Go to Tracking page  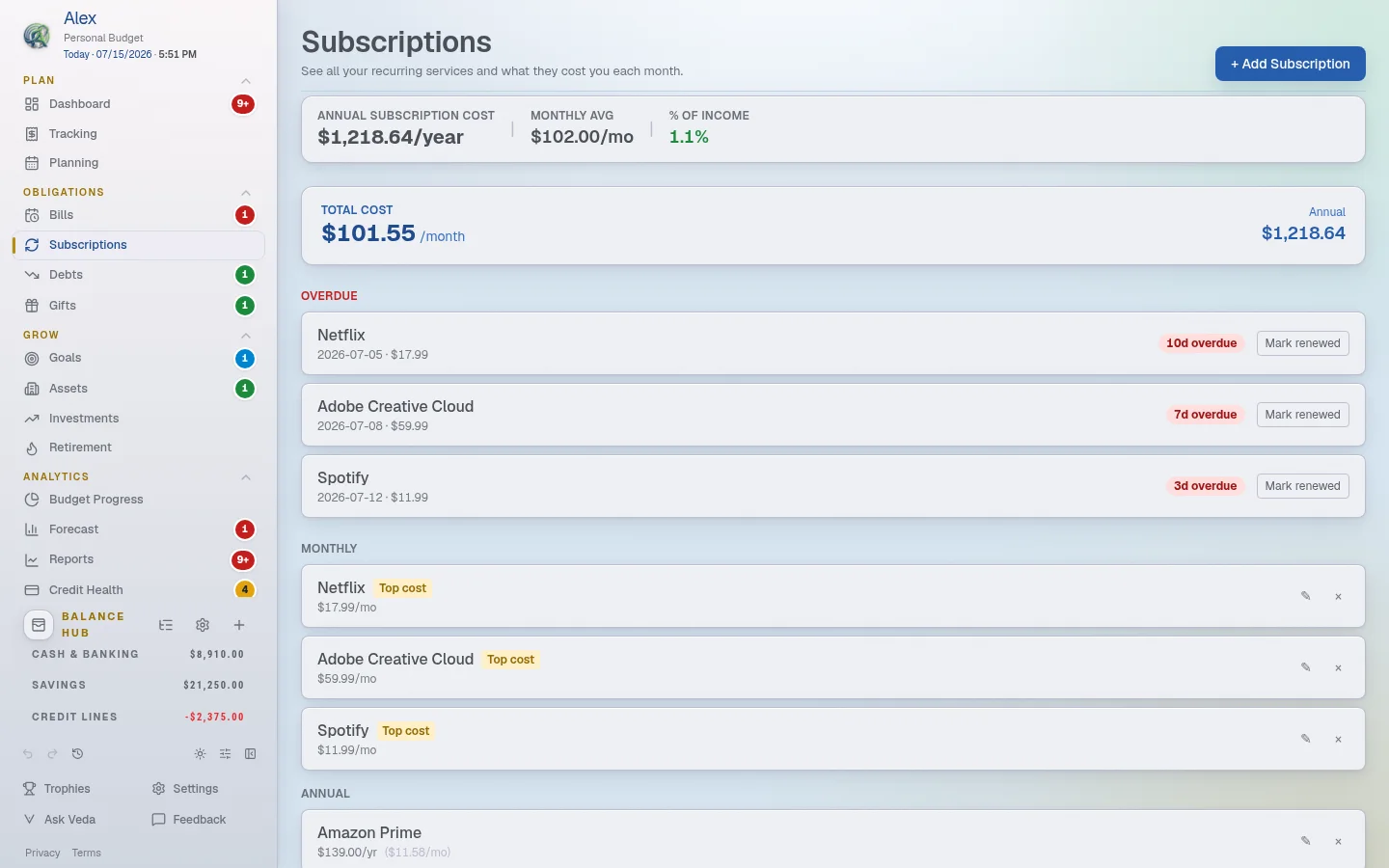point(139,134)
